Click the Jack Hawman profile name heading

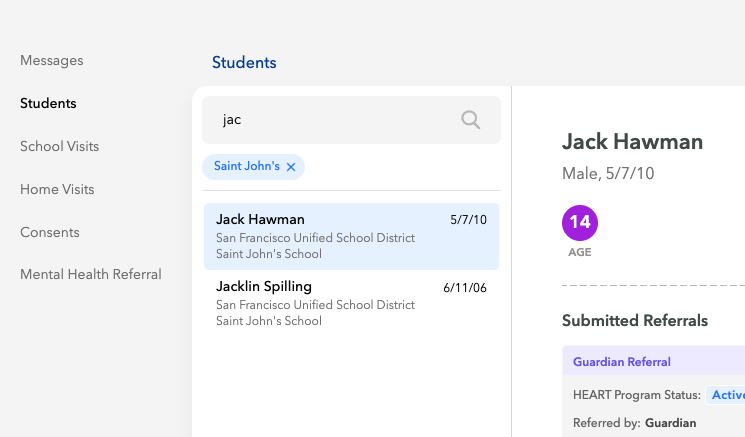tap(632, 142)
